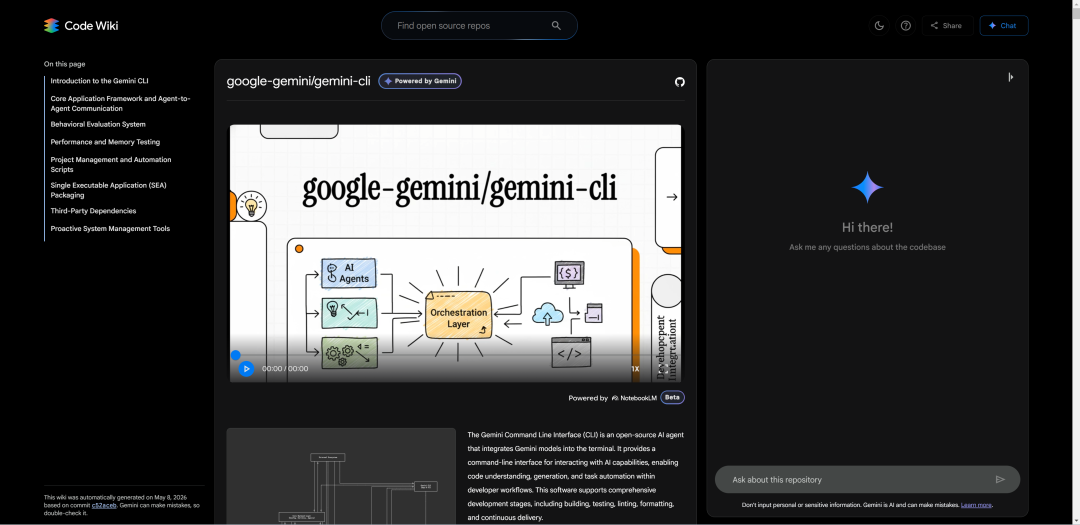
Task: Open the GitHub repository icon
Action: pyautogui.click(x=680, y=82)
